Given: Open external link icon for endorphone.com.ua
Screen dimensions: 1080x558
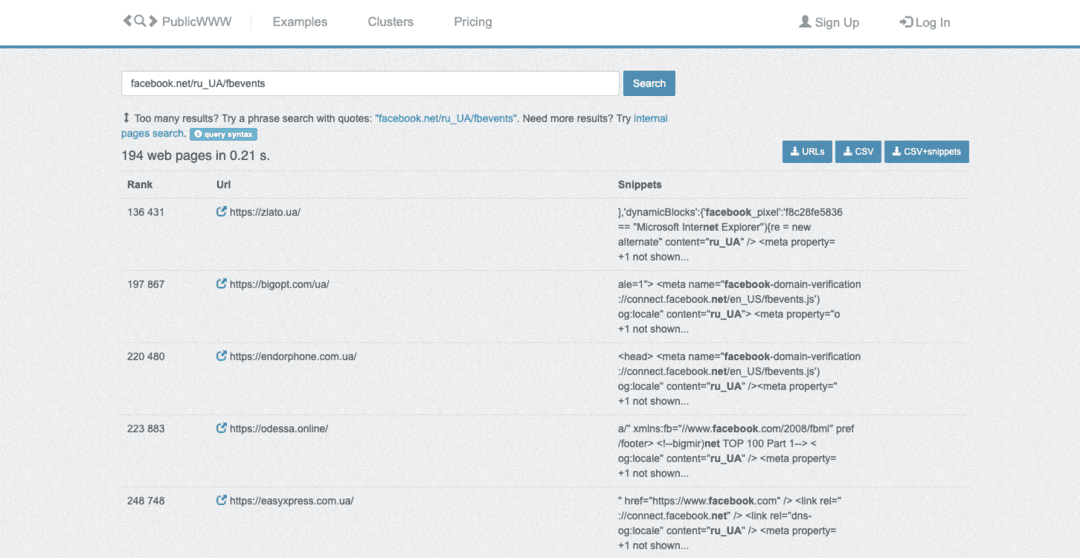Looking at the screenshot, I should click(x=222, y=356).
